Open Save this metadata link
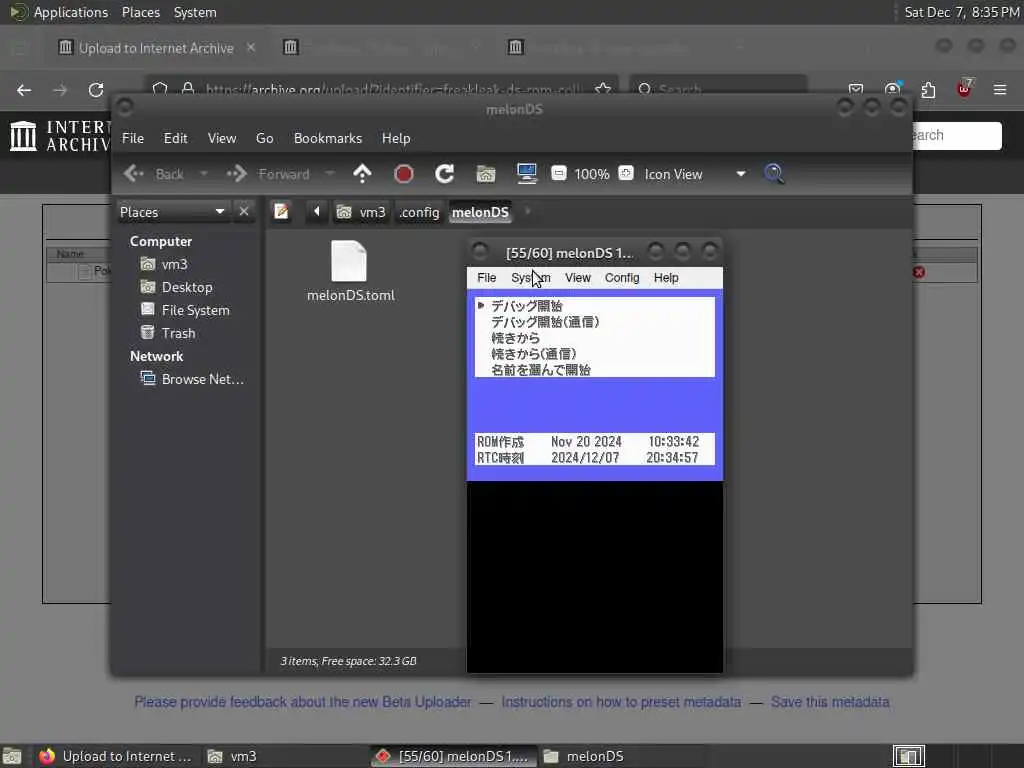1024x768 pixels. [830, 702]
